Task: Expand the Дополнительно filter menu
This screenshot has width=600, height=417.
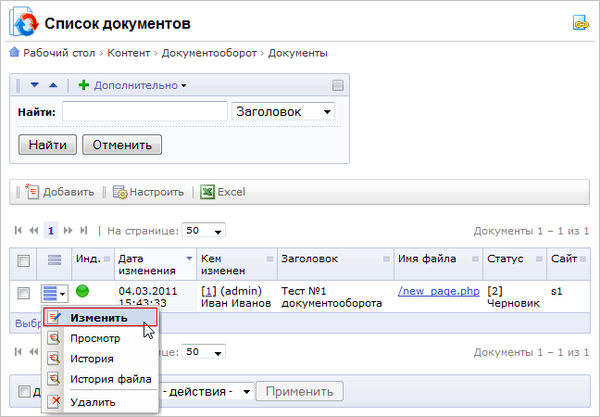Action: click(140, 86)
